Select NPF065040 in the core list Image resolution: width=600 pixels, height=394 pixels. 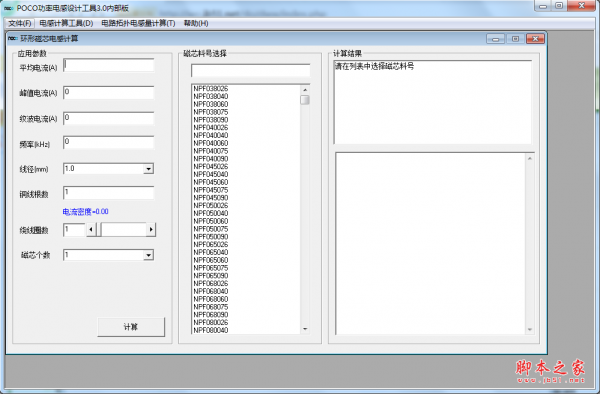tap(211, 252)
